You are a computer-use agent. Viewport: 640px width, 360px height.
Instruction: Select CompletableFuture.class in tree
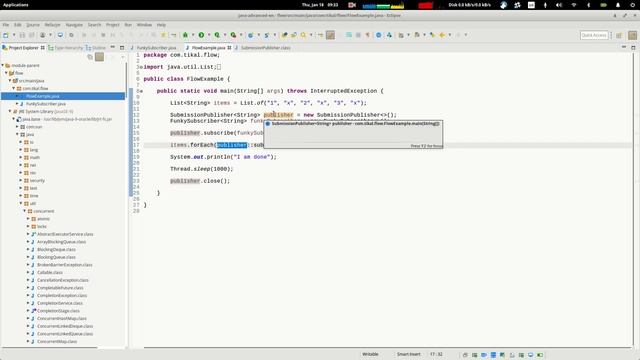60,288
